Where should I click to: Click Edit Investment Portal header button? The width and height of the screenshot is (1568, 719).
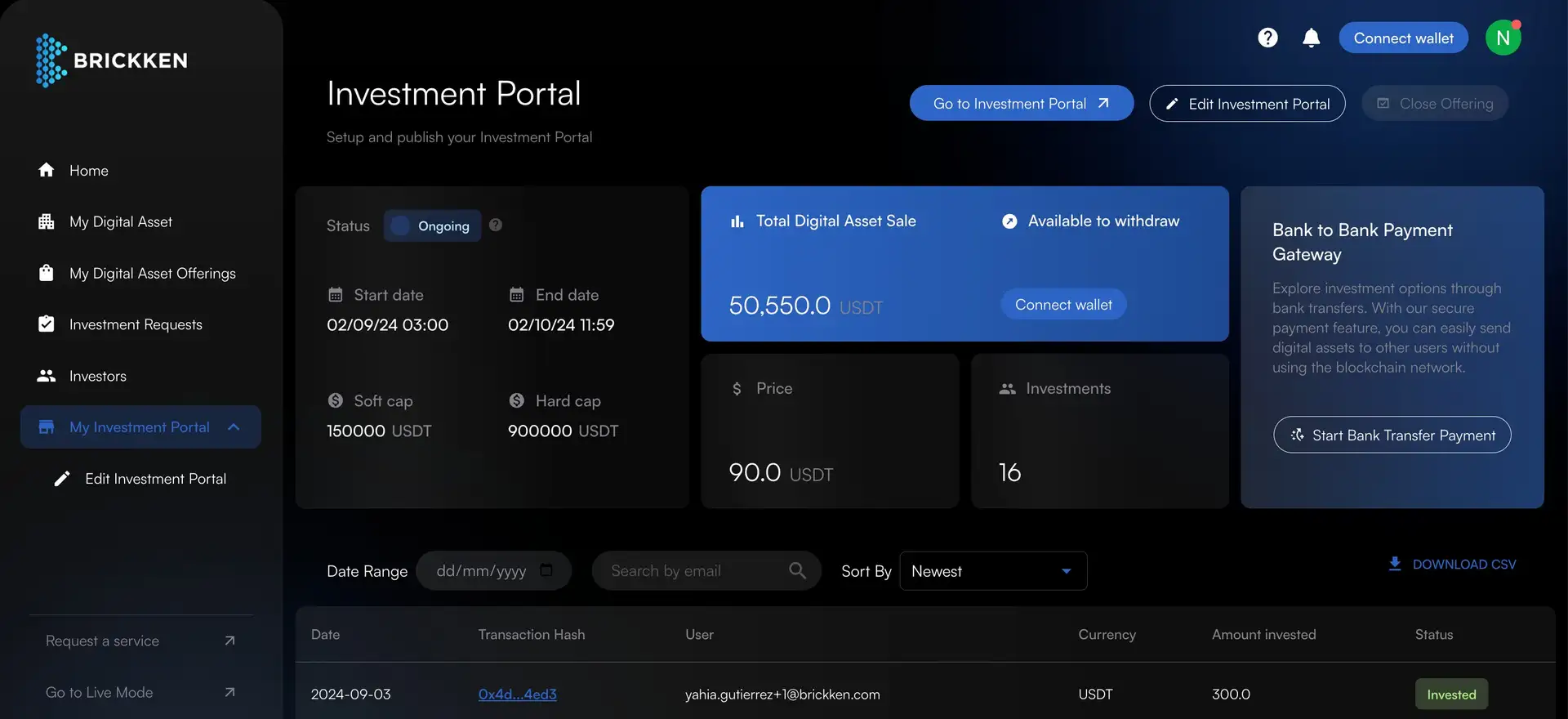click(1247, 103)
